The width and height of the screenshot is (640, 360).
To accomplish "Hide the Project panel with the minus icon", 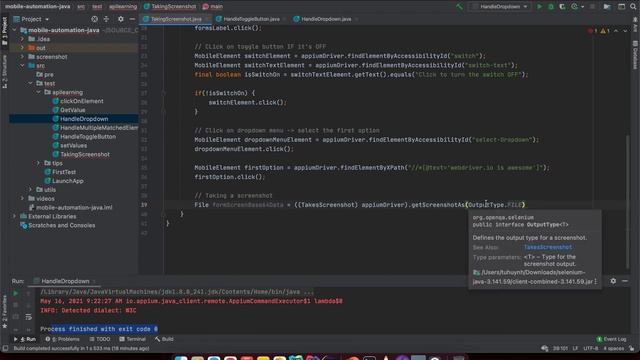I will point(132,19).
